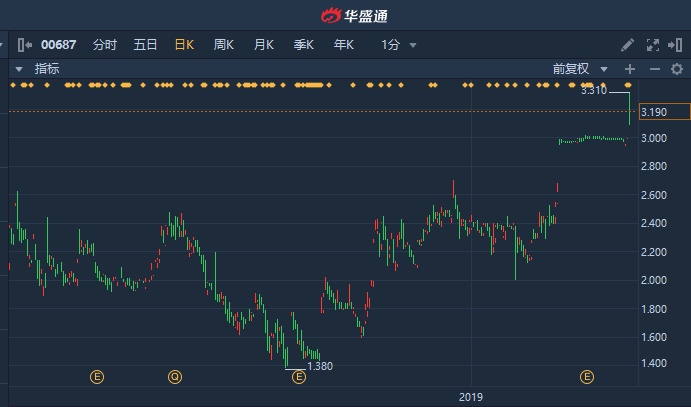Viewport: 691px width, 407px height.
Task: Select the 五日 five-day view
Action: (x=145, y=45)
